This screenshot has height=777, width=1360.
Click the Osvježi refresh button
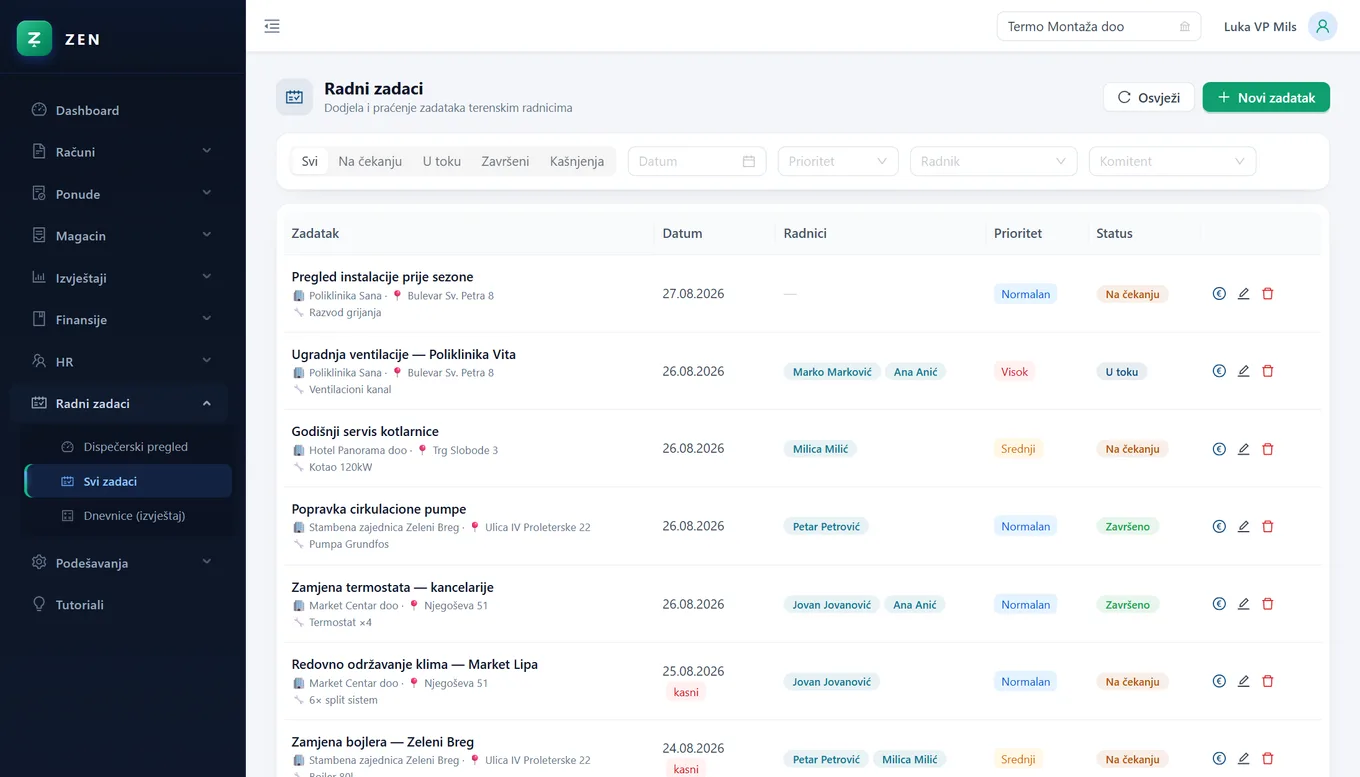(x=1149, y=97)
